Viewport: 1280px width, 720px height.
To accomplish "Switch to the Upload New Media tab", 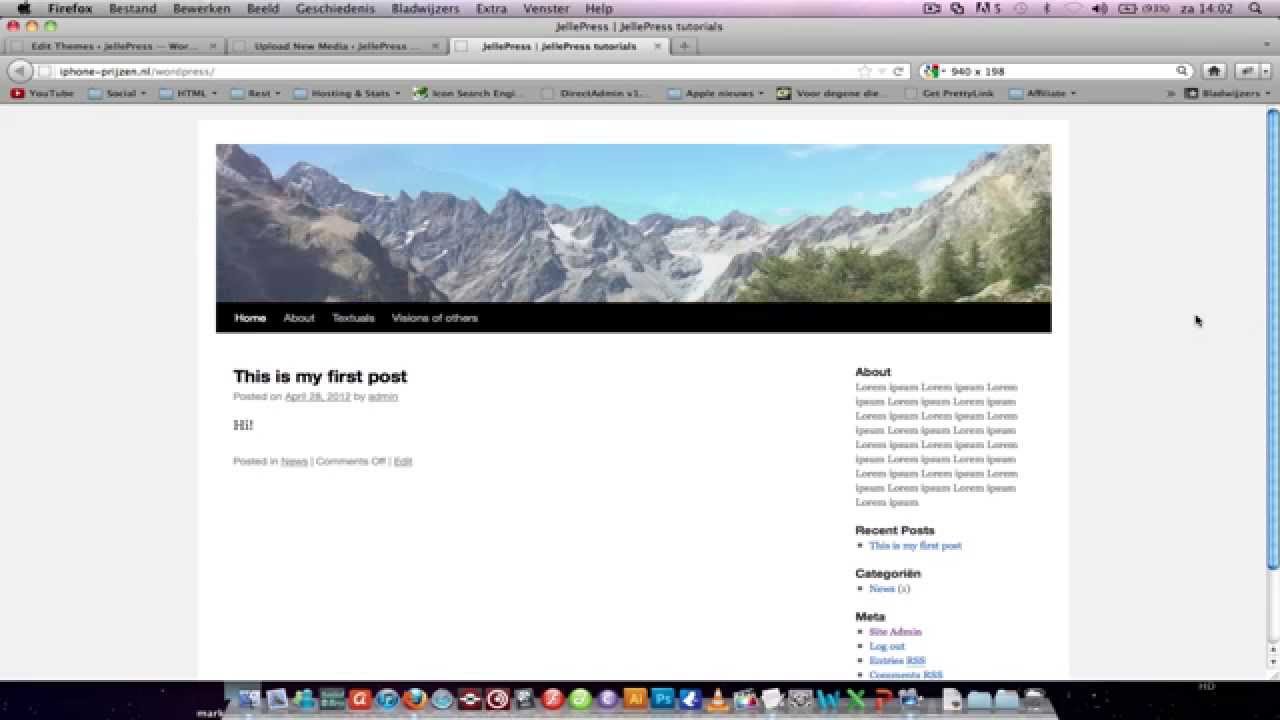I will click(x=336, y=46).
